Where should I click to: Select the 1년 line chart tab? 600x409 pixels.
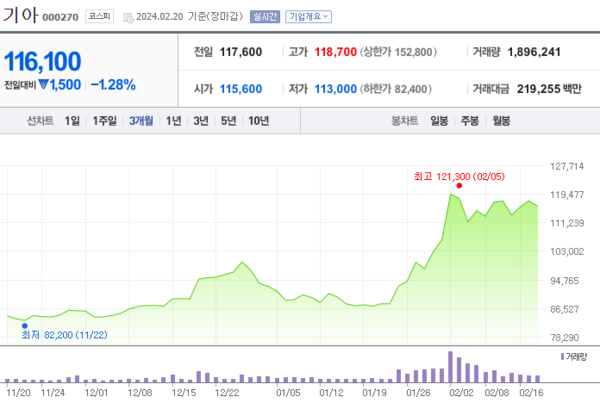173,121
